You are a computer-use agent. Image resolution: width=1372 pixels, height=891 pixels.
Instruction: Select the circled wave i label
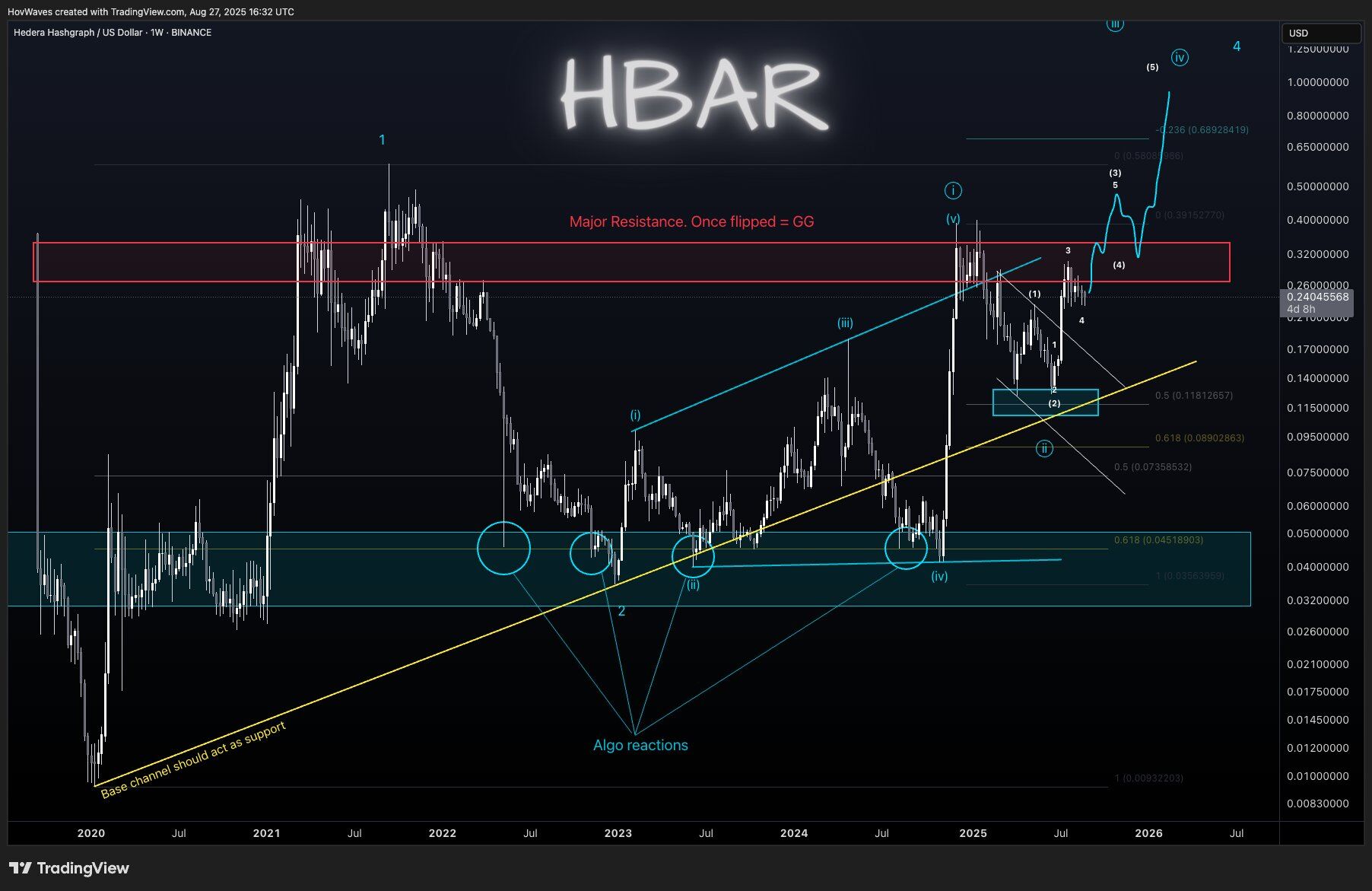(952, 190)
